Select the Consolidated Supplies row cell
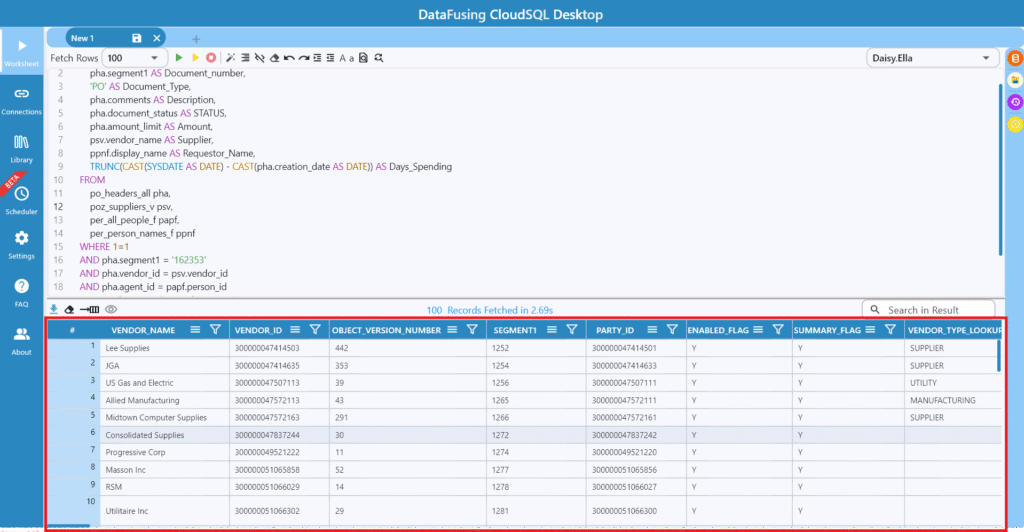The image size is (1024, 532). (x=165, y=435)
